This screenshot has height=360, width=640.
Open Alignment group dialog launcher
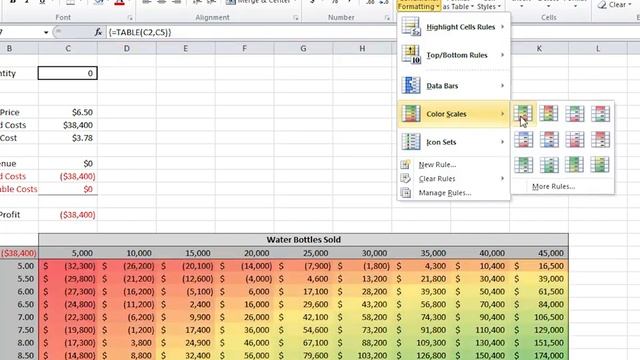[x=296, y=18]
